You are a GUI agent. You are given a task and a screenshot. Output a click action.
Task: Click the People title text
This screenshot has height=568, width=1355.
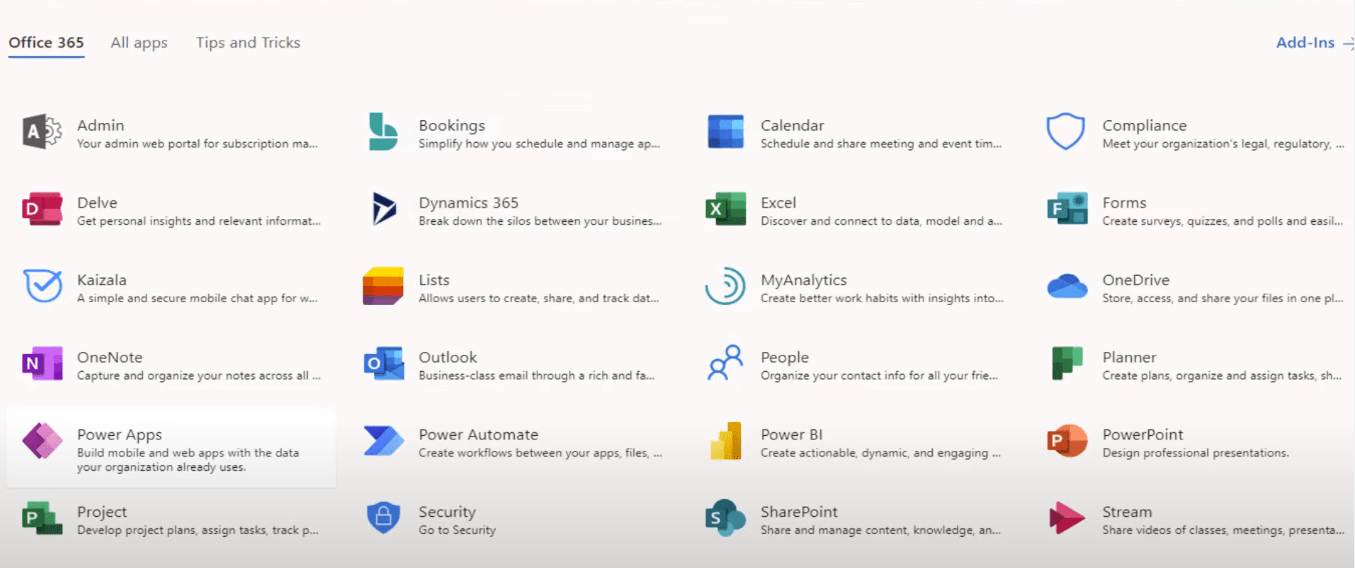(784, 357)
